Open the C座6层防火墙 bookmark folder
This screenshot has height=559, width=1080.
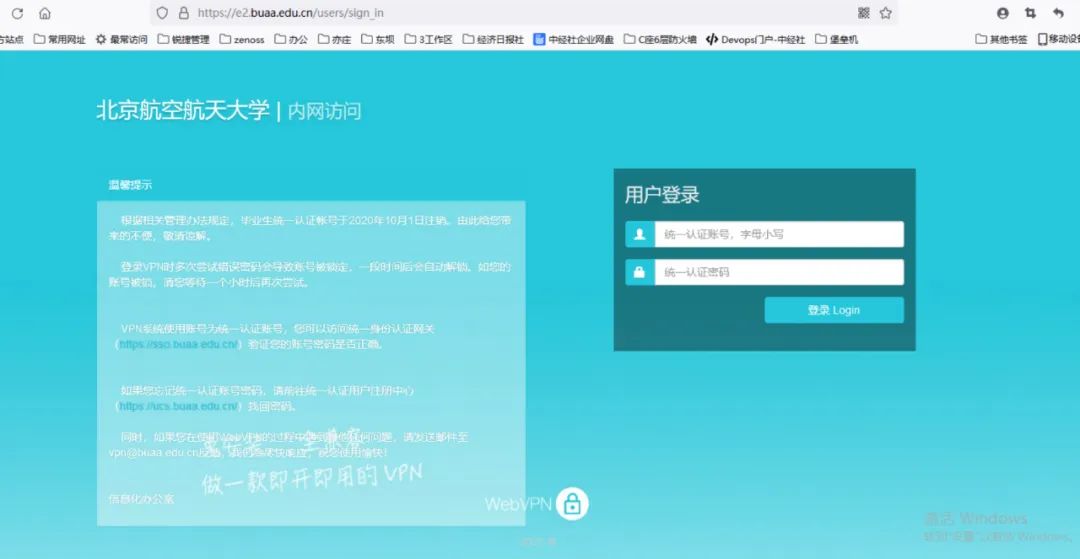tap(661, 39)
